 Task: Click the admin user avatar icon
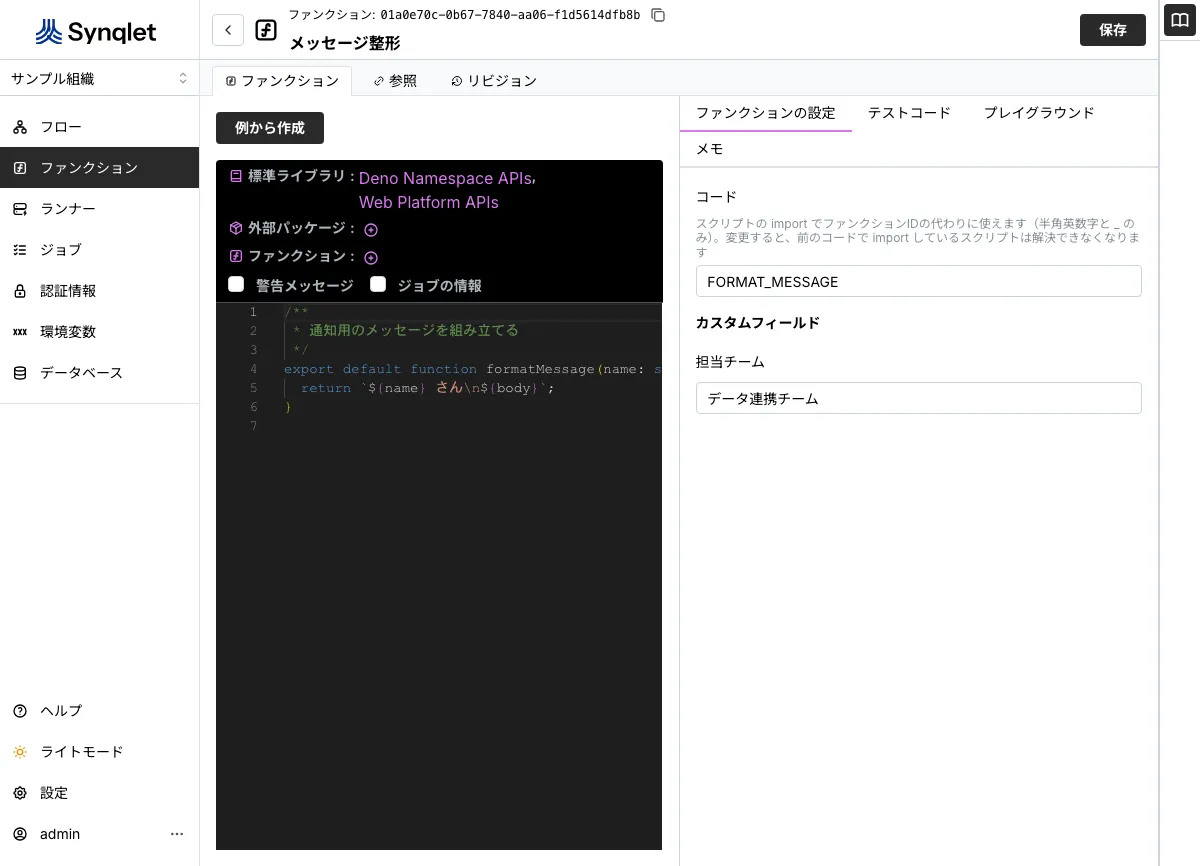(20, 834)
